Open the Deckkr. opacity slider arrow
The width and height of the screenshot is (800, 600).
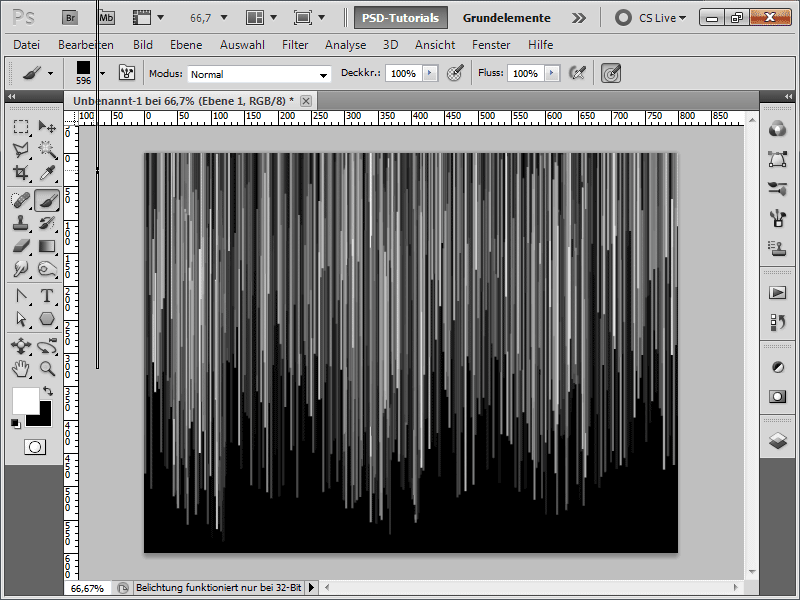(x=430, y=73)
